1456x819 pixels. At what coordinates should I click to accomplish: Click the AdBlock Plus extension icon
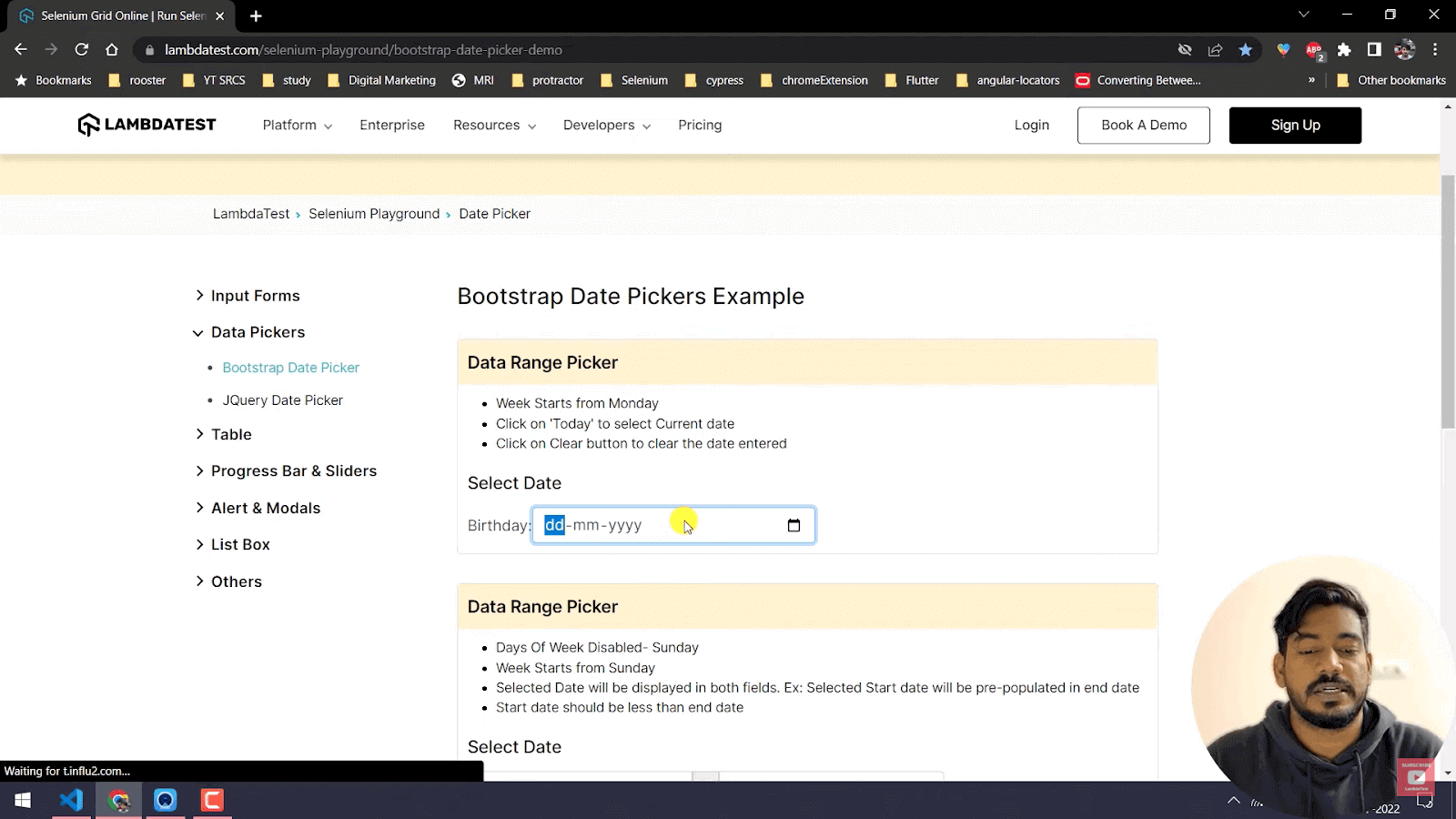pos(1313,50)
